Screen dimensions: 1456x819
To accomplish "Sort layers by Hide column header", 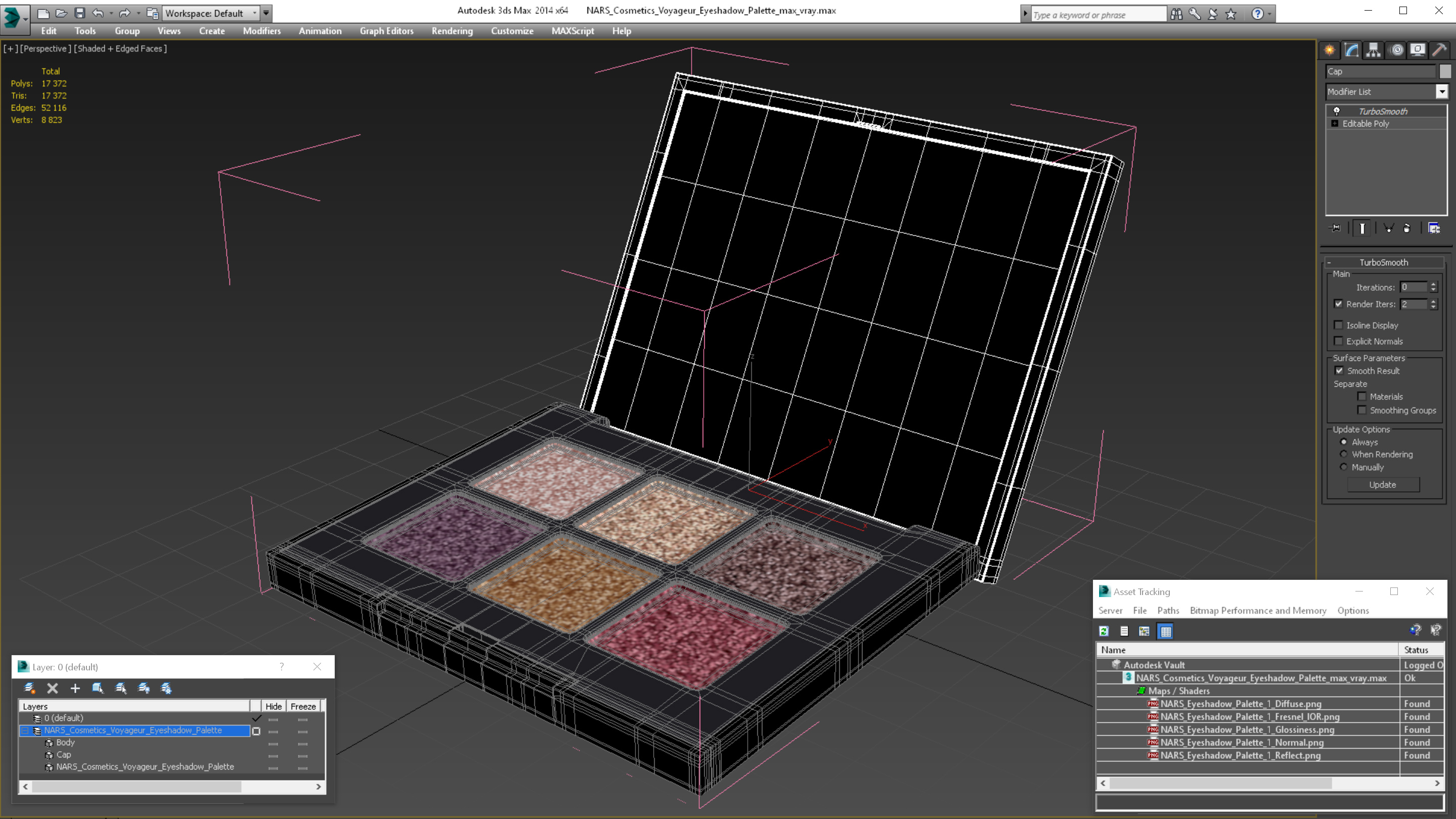I will [x=274, y=707].
